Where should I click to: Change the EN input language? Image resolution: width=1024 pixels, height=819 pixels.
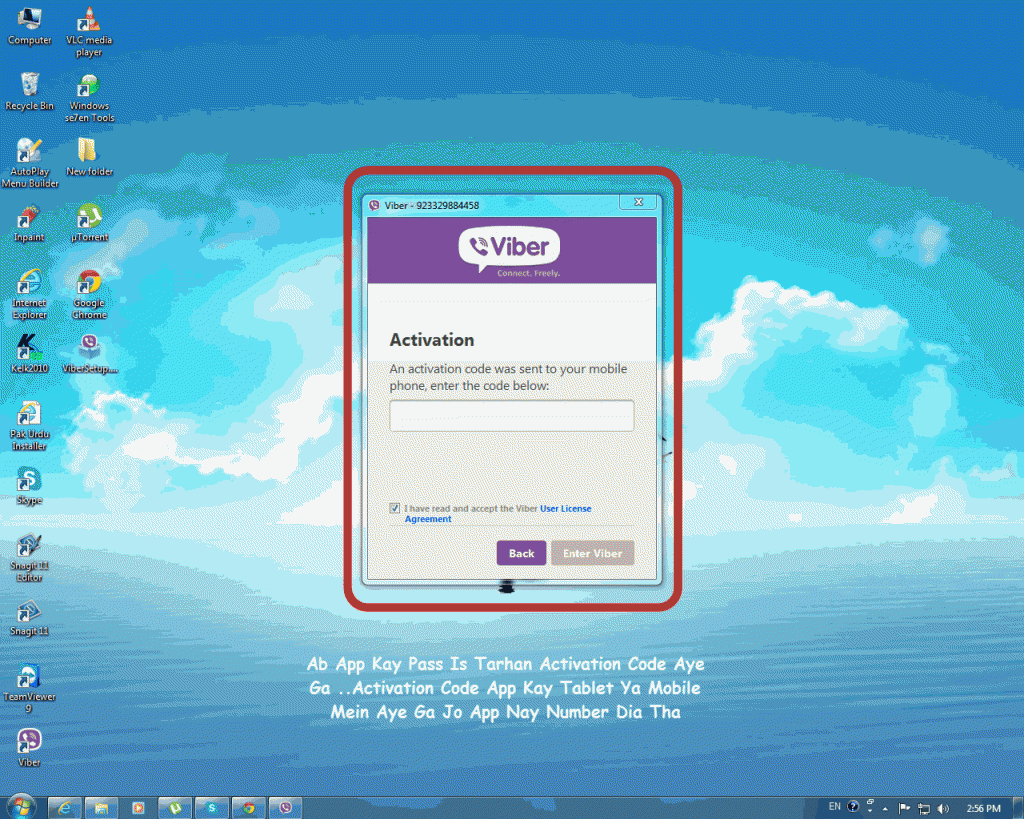(835, 807)
